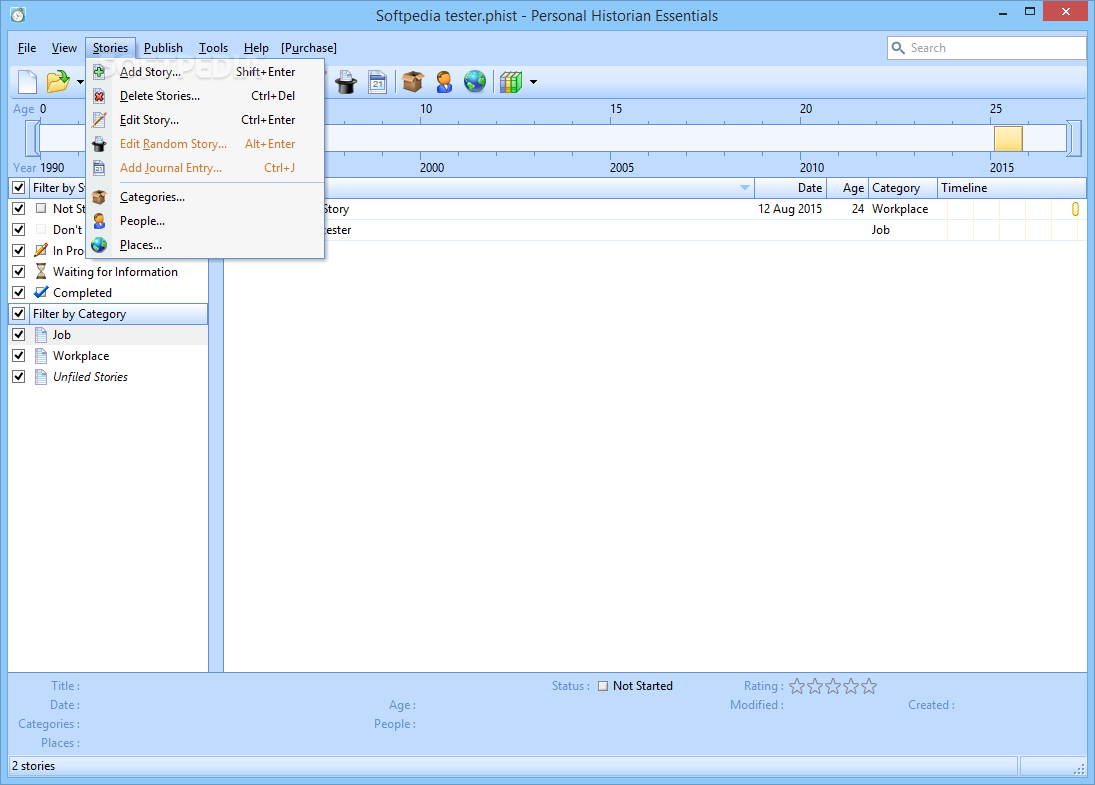Open the File menu

27,47
